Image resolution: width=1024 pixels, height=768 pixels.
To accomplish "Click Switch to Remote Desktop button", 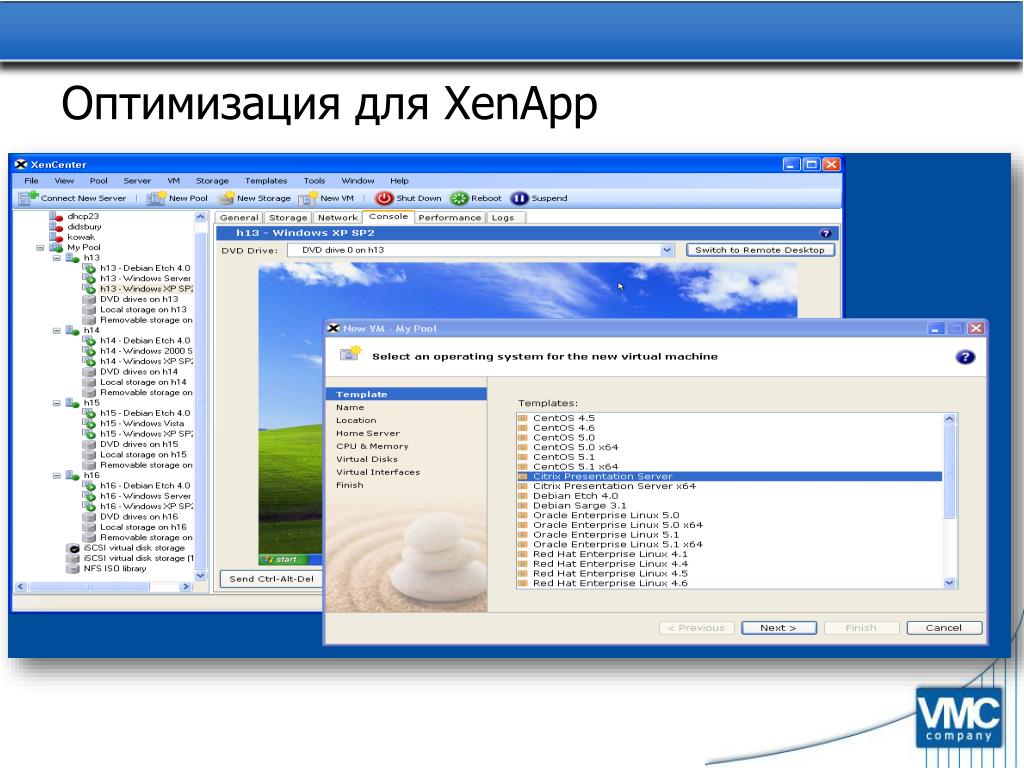I will click(760, 250).
